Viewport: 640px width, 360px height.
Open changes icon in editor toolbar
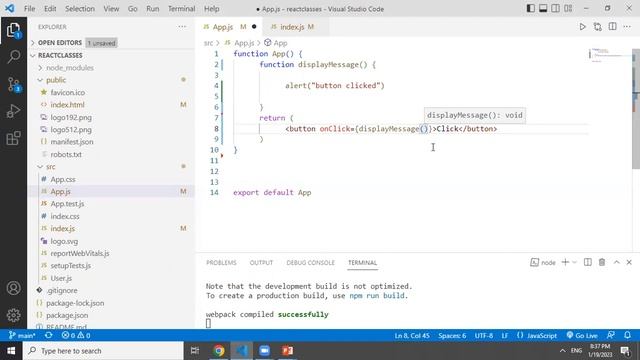point(598,27)
